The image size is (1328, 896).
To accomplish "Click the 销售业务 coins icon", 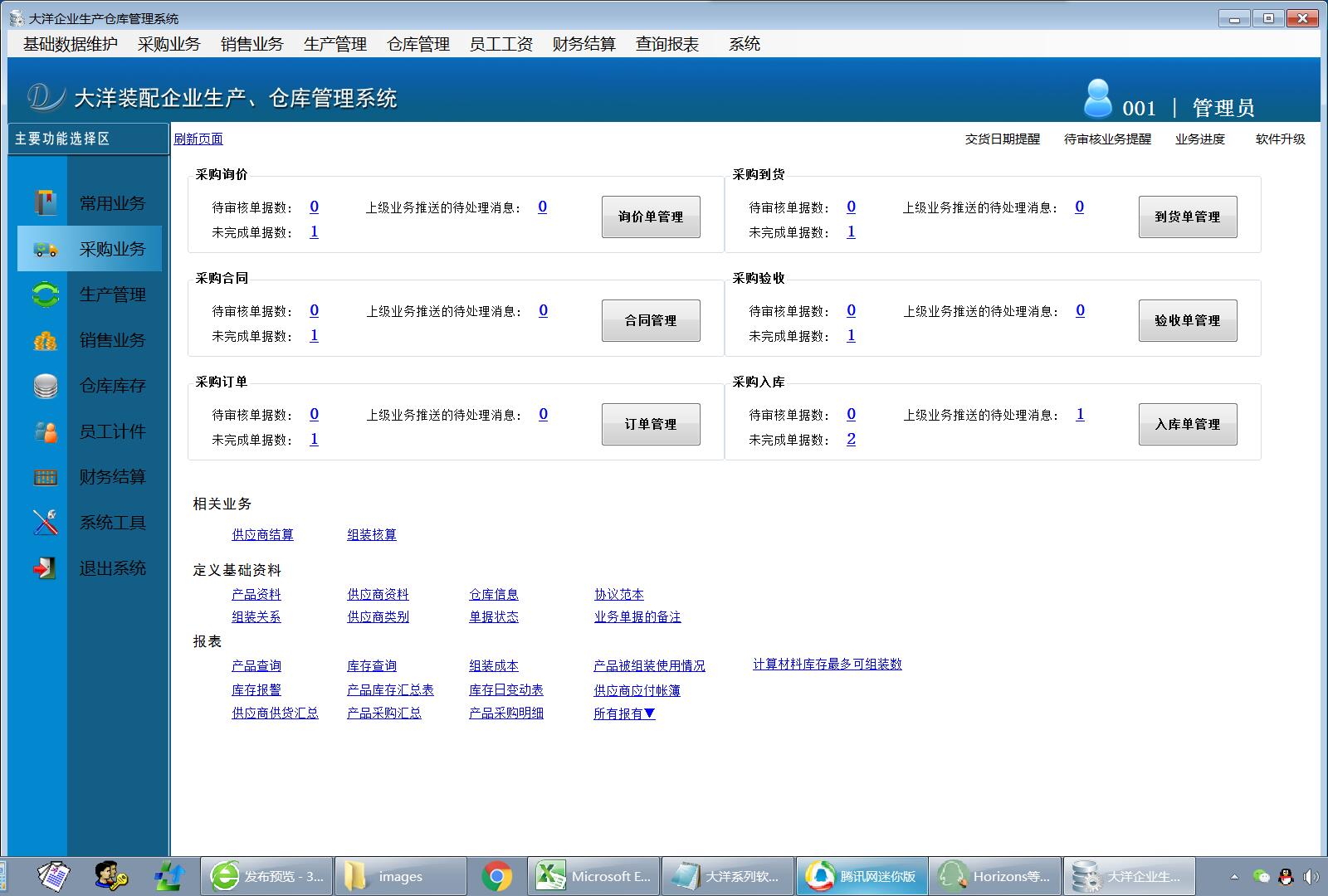I will pos(46,340).
